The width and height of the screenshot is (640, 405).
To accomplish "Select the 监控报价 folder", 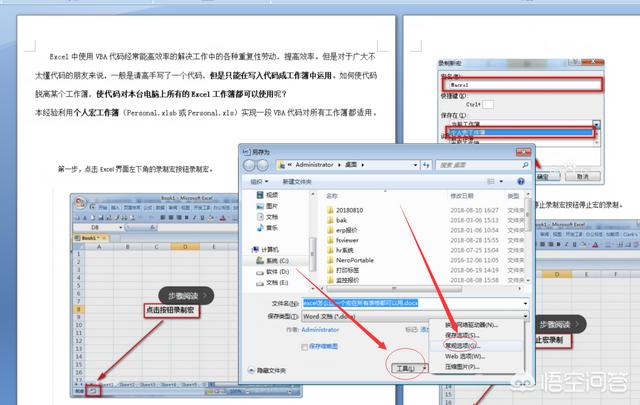I will pos(343,280).
